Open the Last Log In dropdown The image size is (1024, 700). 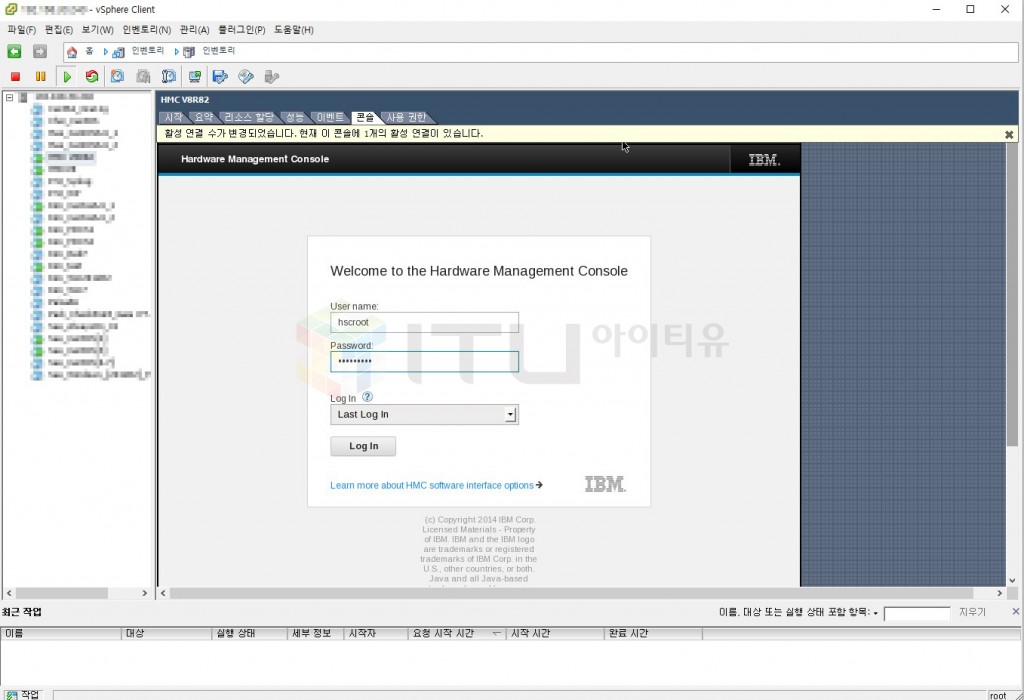click(x=510, y=414)
